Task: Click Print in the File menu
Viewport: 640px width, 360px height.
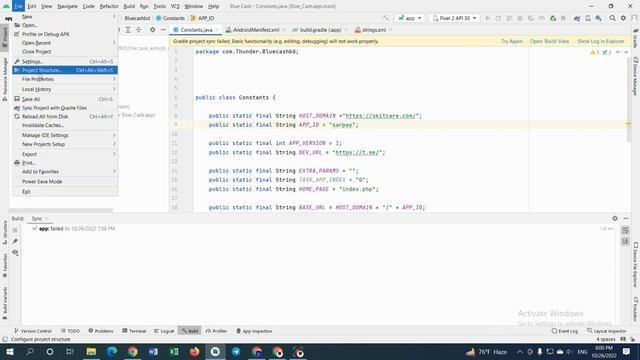Action: pyautogui.click(x=65, y=163)
